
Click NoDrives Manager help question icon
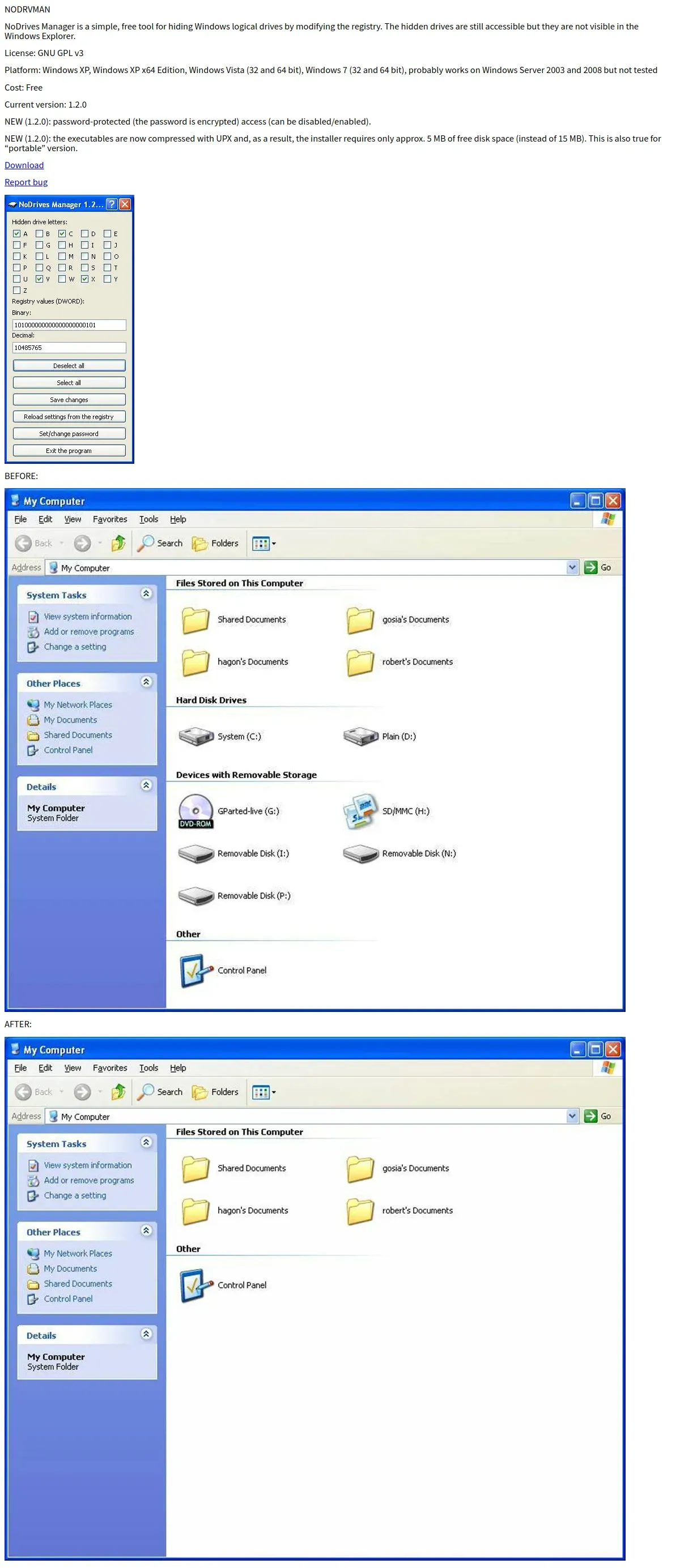point(112,204)
